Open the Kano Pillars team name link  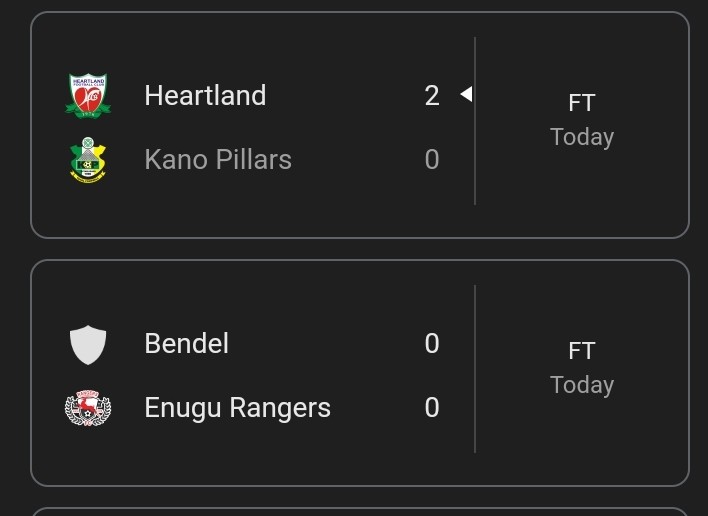218,159
